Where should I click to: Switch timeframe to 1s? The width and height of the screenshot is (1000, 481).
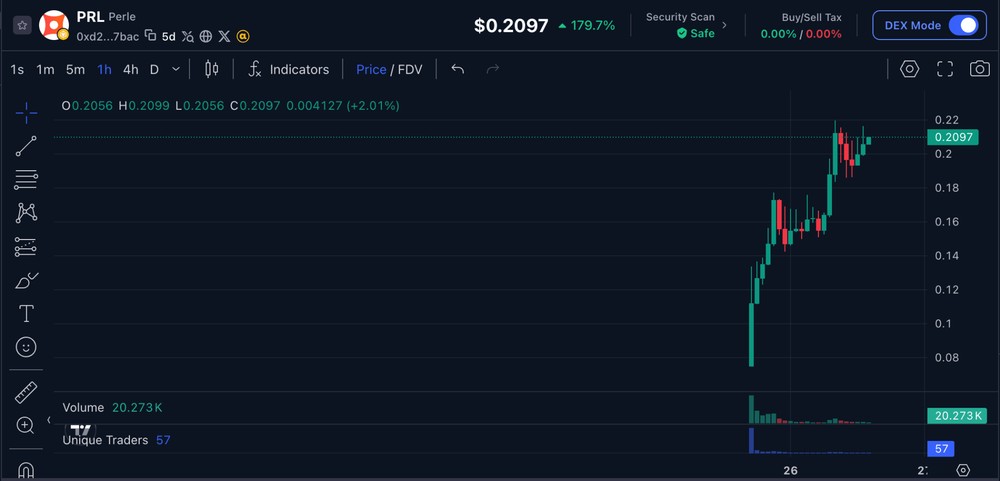17,70
